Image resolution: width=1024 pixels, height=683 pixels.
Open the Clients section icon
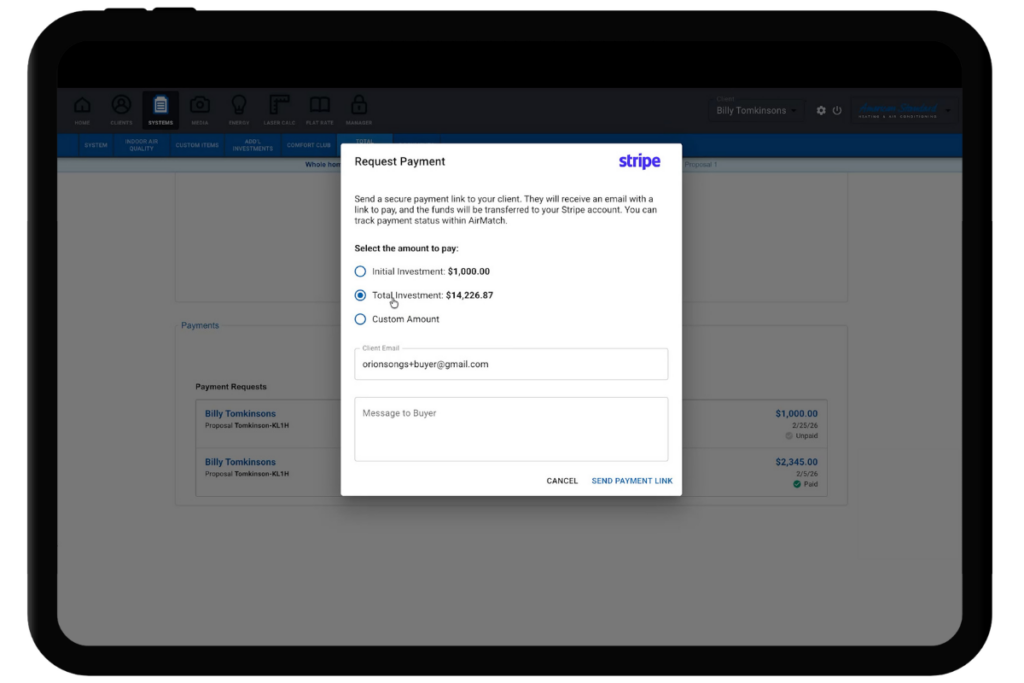(121, 108)
